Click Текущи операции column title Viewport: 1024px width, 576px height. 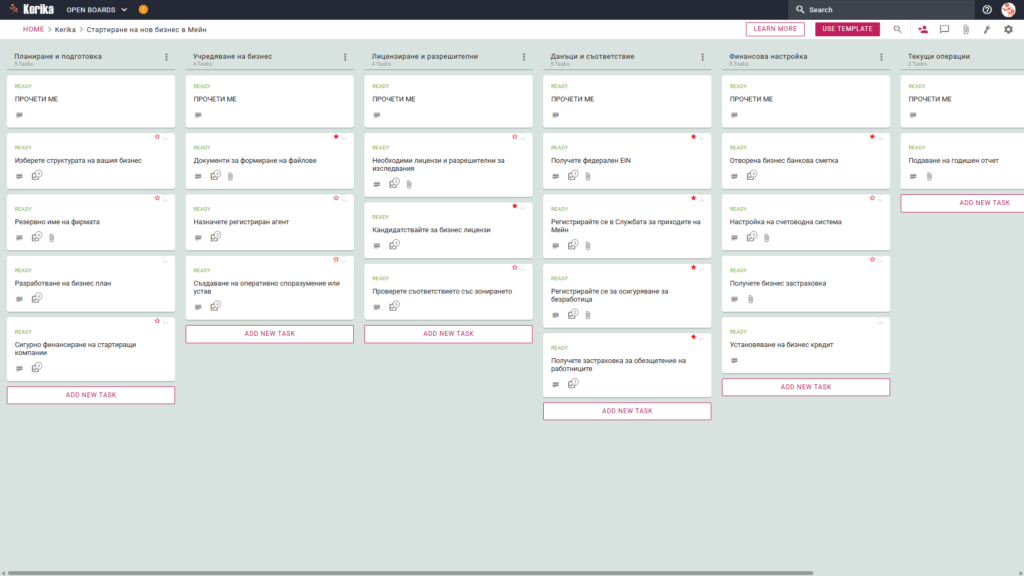pos(938,57)
